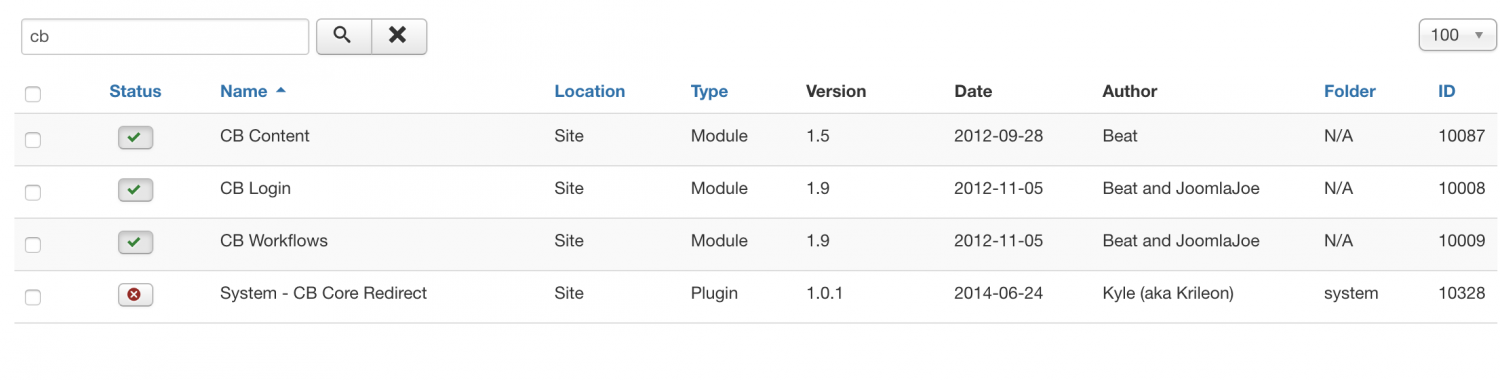Sort extensions by Type column
The width and height of the screenshot is (1500, 380).
709,91
